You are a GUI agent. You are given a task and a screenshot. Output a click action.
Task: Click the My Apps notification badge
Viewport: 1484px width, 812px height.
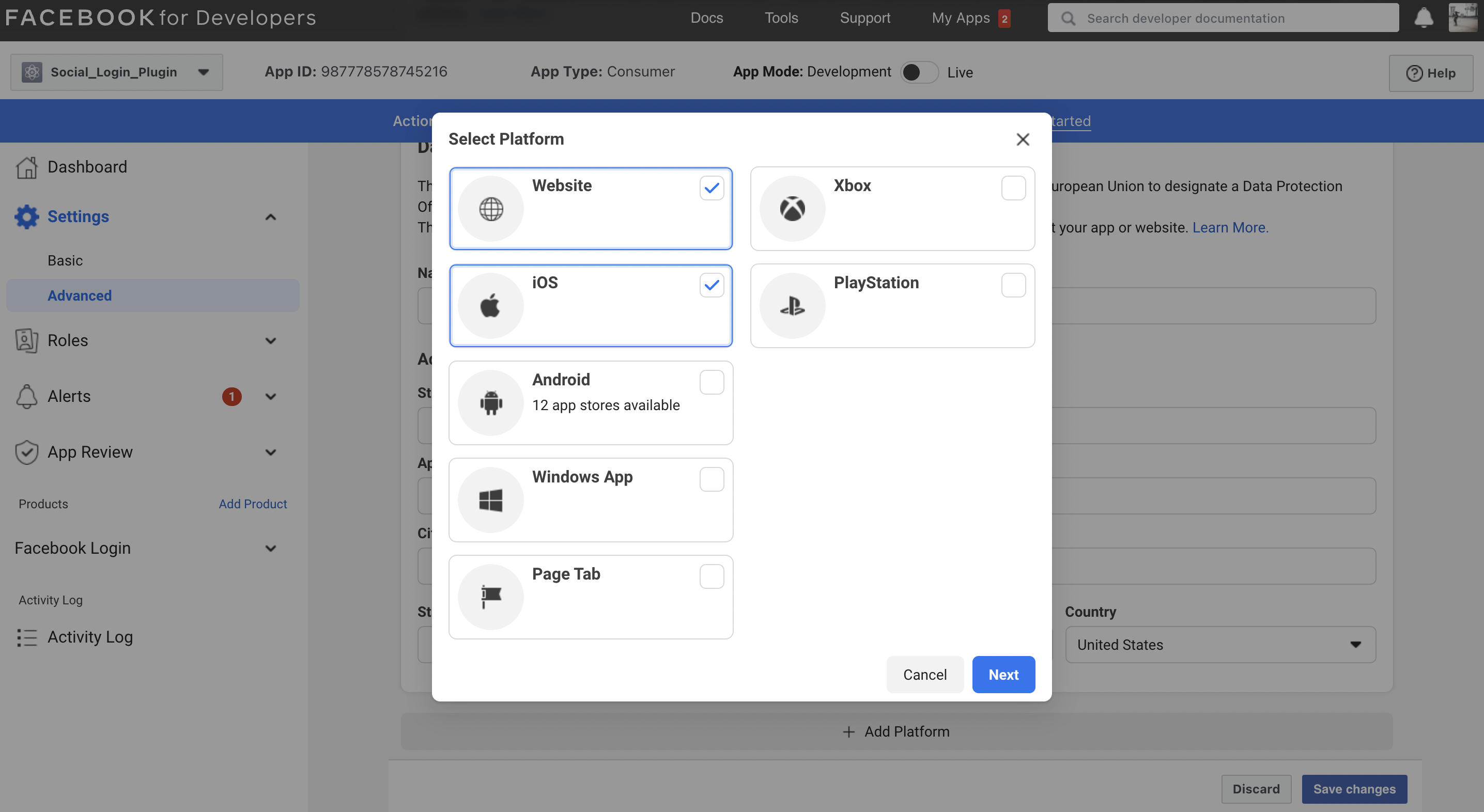(x=1004, y=19)
